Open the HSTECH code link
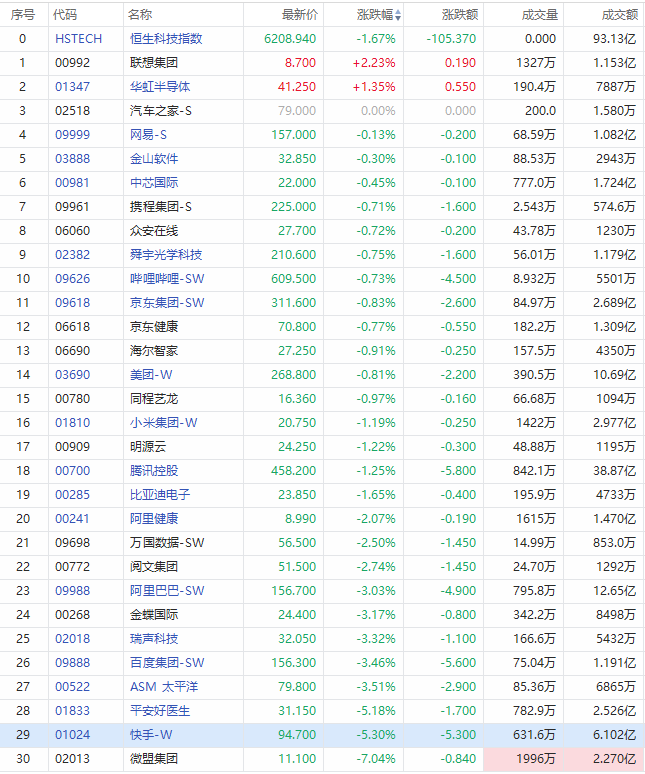This screenshot has height=774, width=645. click(x=78, y=39)
